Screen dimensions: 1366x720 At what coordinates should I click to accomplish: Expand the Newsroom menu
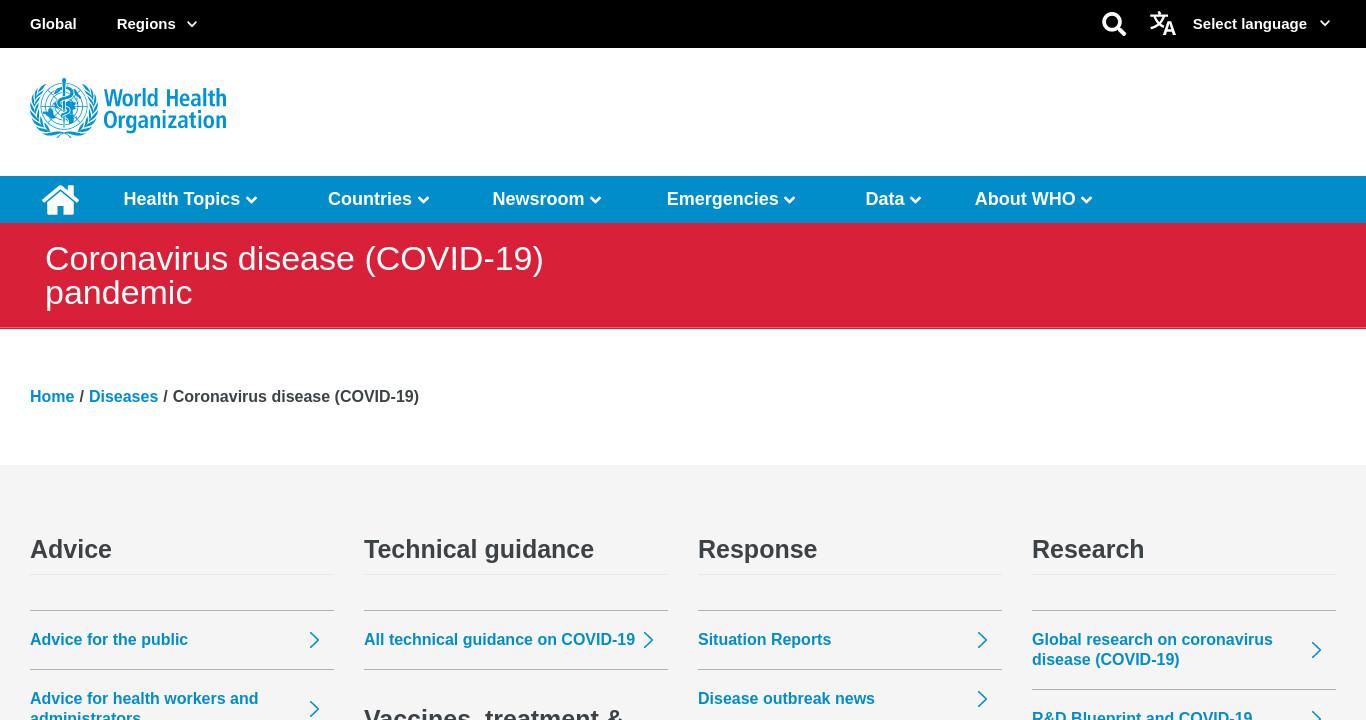[547, 199]
